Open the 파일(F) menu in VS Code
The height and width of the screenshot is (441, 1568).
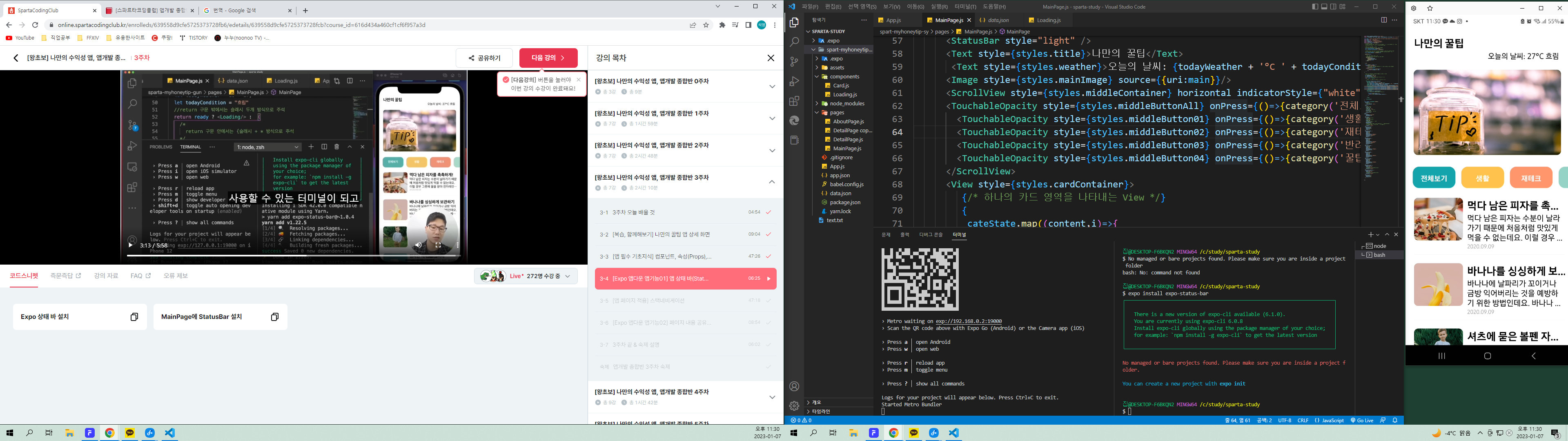[810, 7]
